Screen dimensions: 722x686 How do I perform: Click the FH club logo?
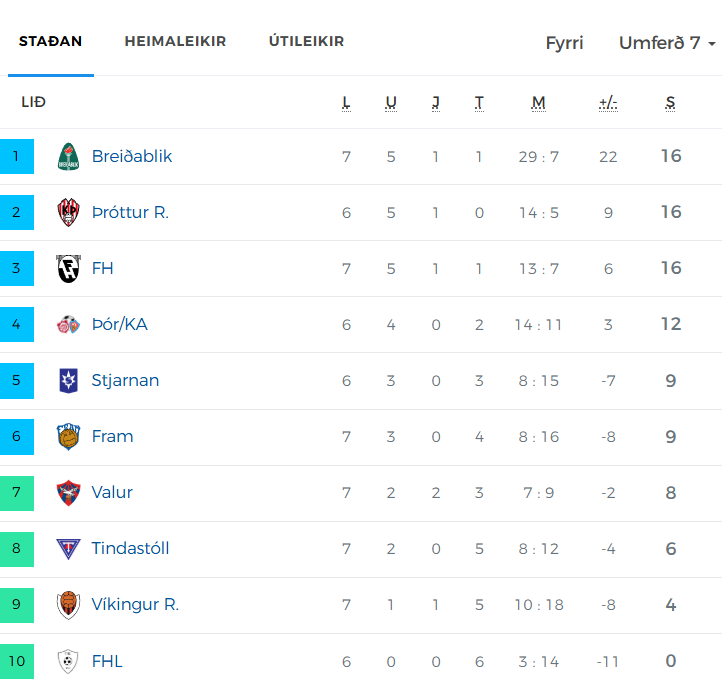[68, 268]
